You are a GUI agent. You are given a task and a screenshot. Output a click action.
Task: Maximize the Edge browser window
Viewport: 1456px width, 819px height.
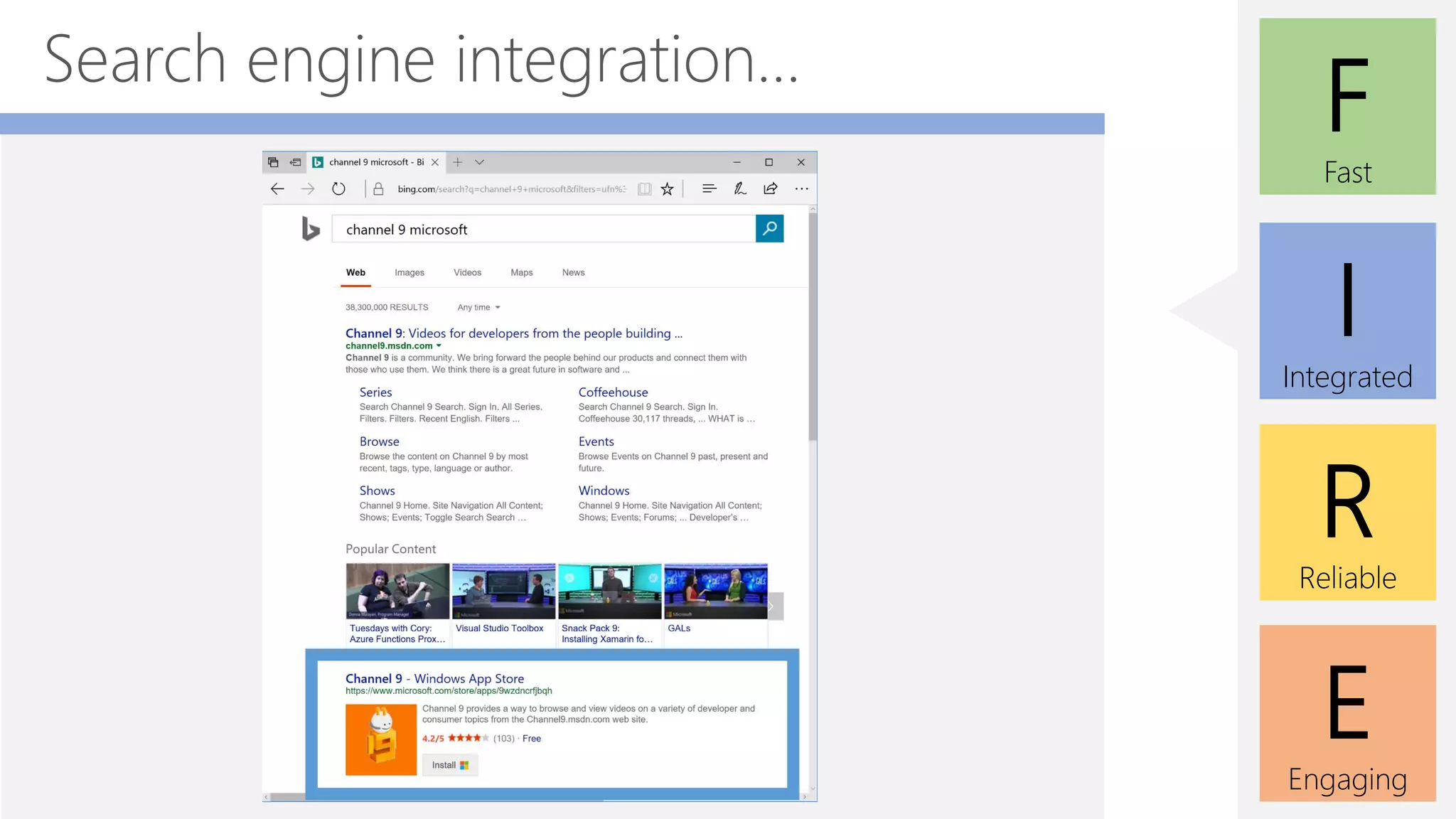pos(769,162)
